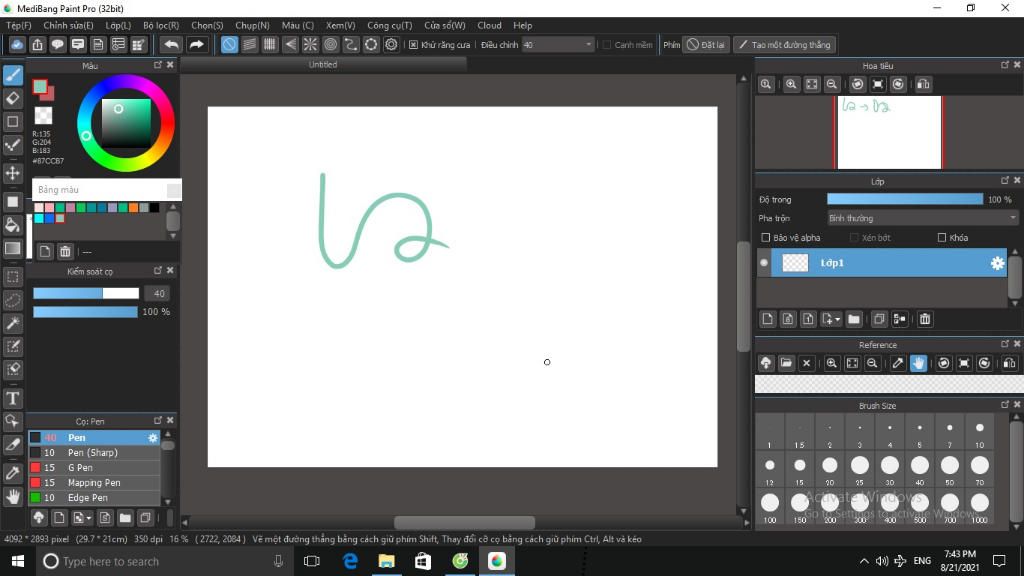Delete layer using trash icon

click(x=925, y=319)
